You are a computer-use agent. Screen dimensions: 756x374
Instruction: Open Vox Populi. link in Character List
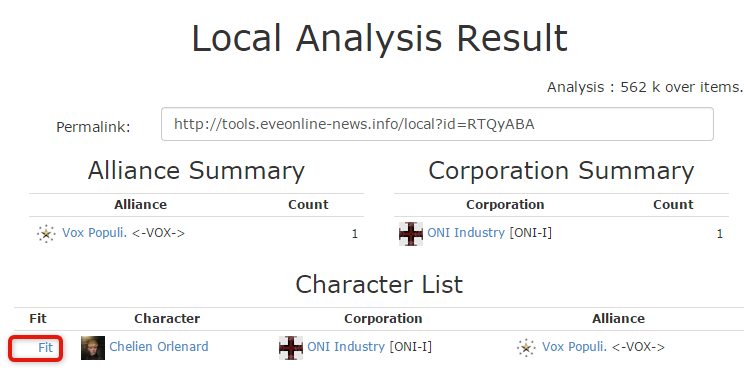pyautogui.click(x=574, y=347)
